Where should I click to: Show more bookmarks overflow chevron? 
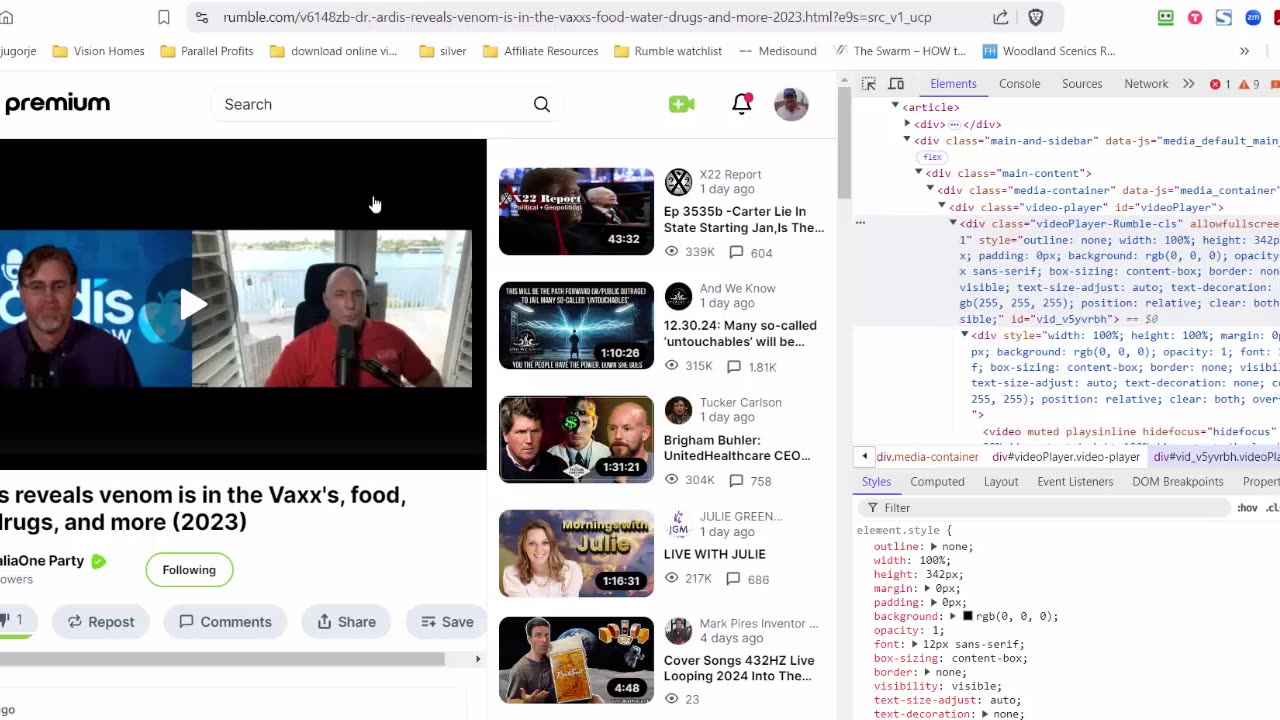[x=1244, y=51]
